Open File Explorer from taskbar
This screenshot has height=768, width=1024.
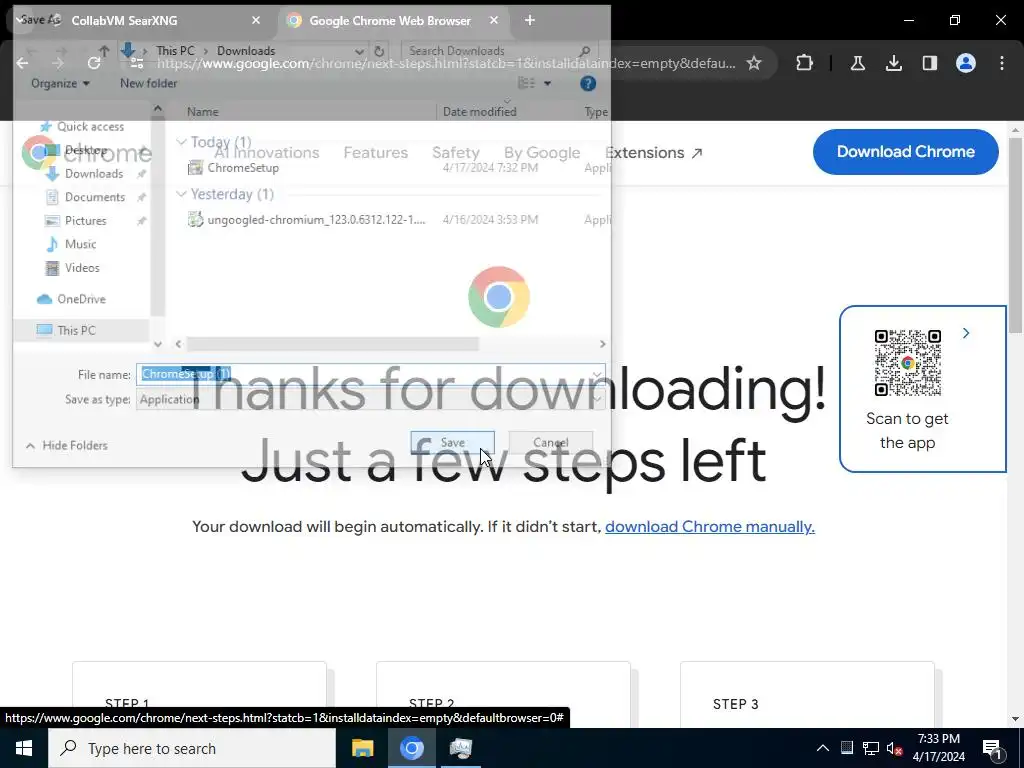(362, 748)
